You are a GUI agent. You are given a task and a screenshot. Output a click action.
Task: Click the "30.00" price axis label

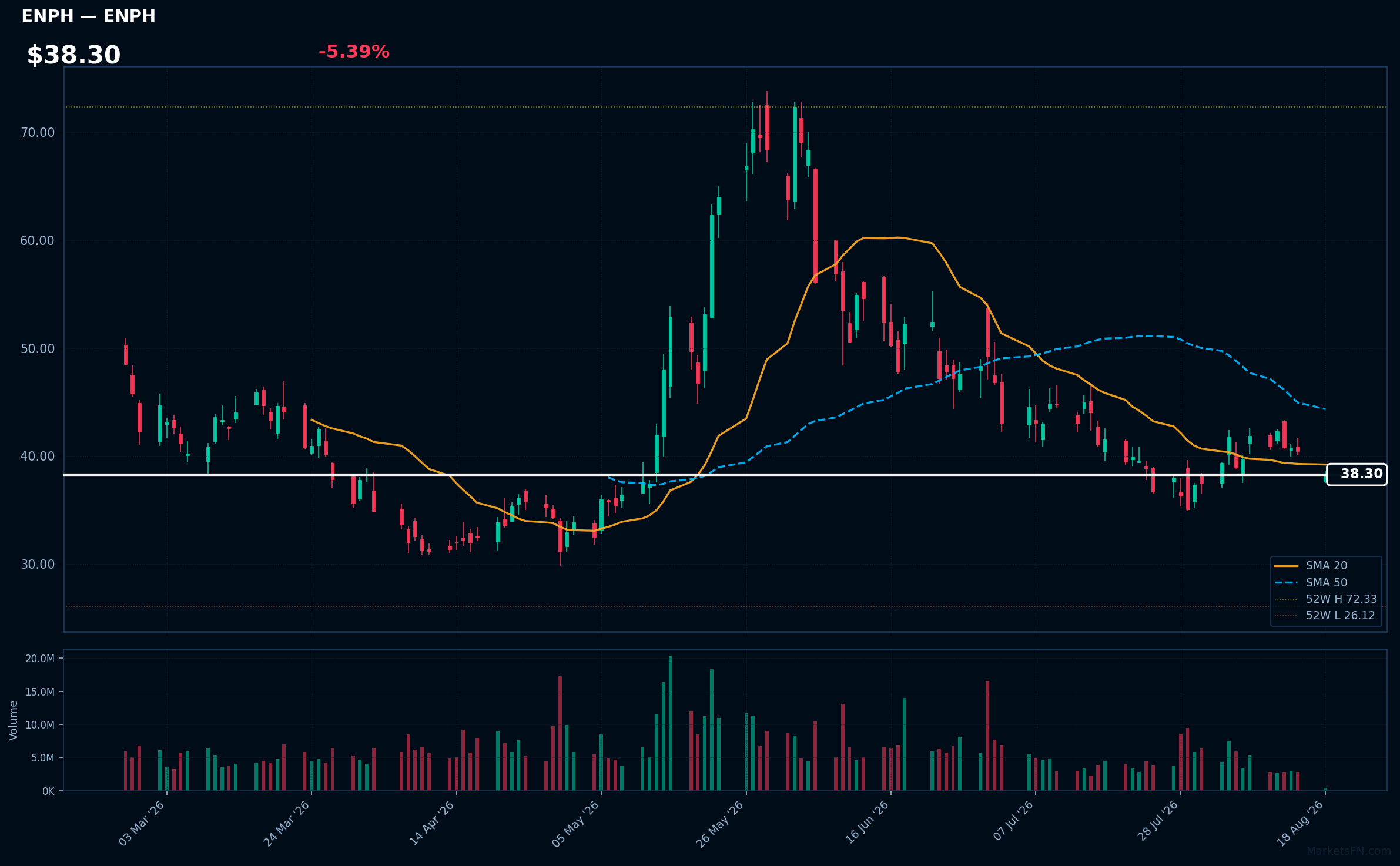tap(38, 565)
